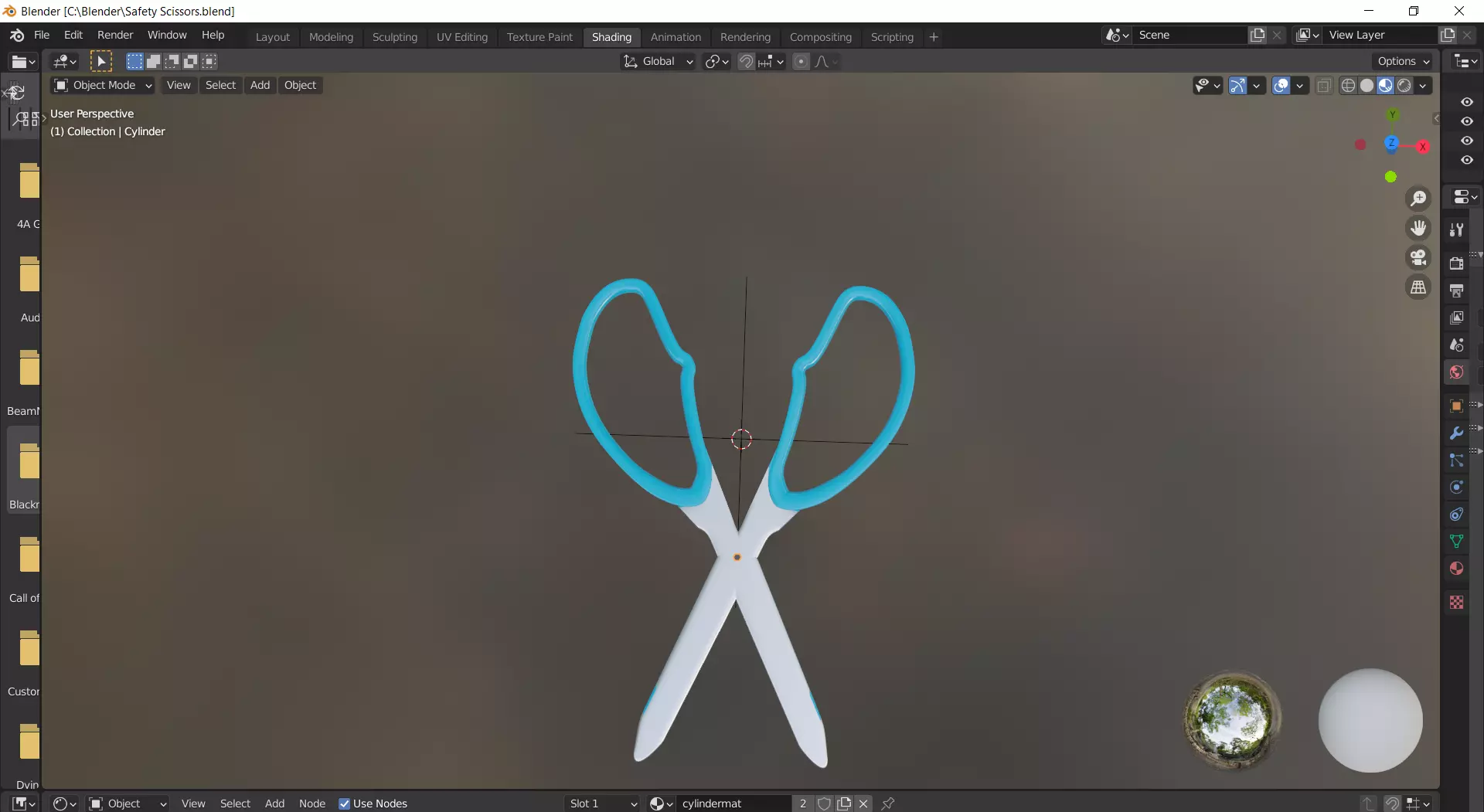
Task: Toggle X-ray mode
Action: pyautogui.click(x=1324, y=85)
